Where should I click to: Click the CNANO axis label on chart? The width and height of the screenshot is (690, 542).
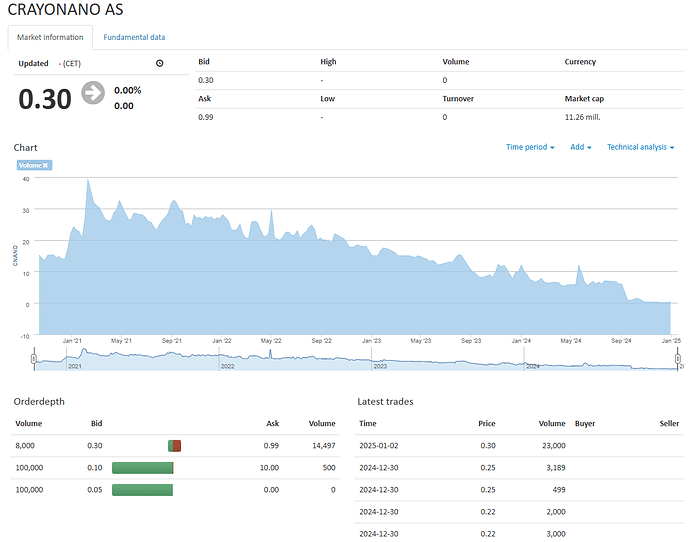[15, 256]
